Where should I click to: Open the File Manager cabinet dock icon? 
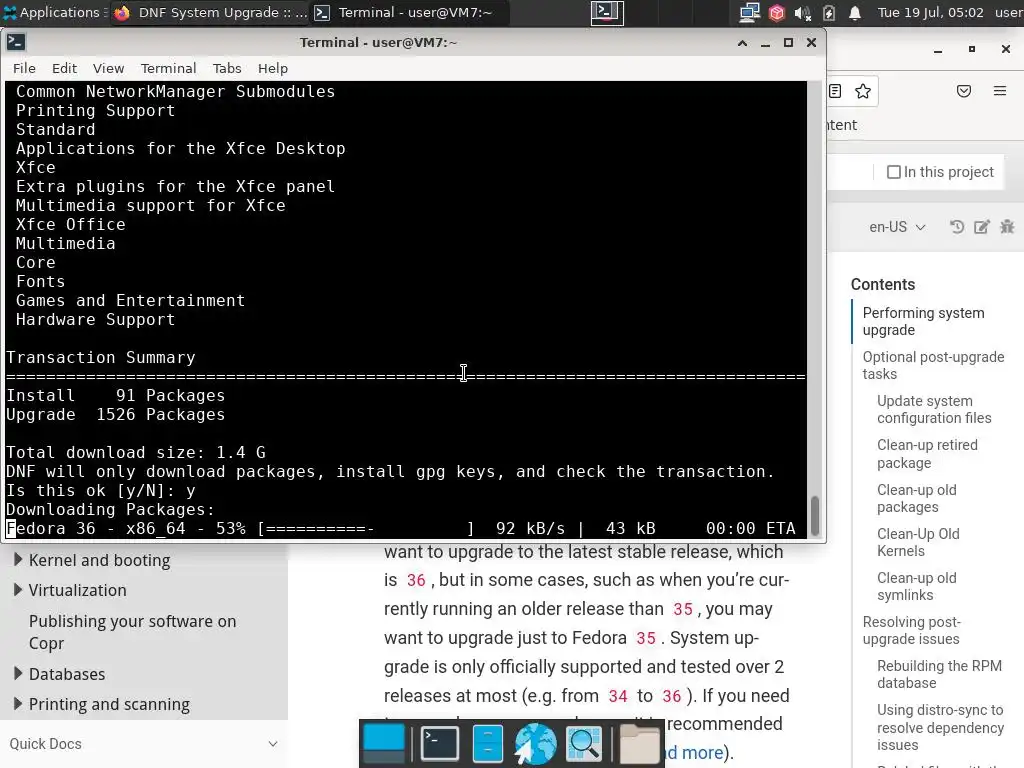click(x=487, y=743)
